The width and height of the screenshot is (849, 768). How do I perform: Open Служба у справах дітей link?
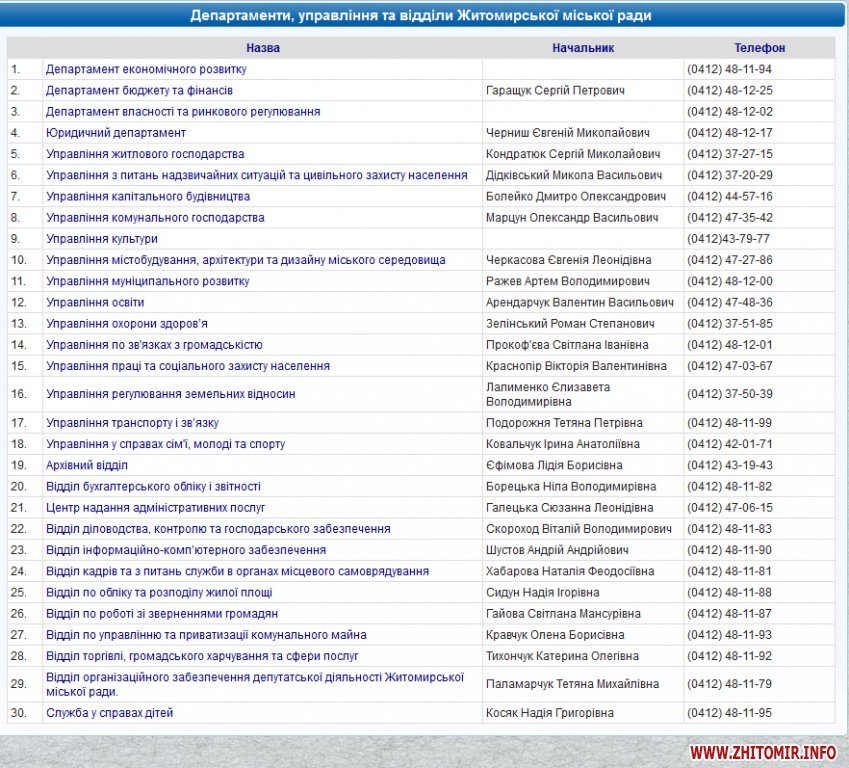[x=110, y=713]
